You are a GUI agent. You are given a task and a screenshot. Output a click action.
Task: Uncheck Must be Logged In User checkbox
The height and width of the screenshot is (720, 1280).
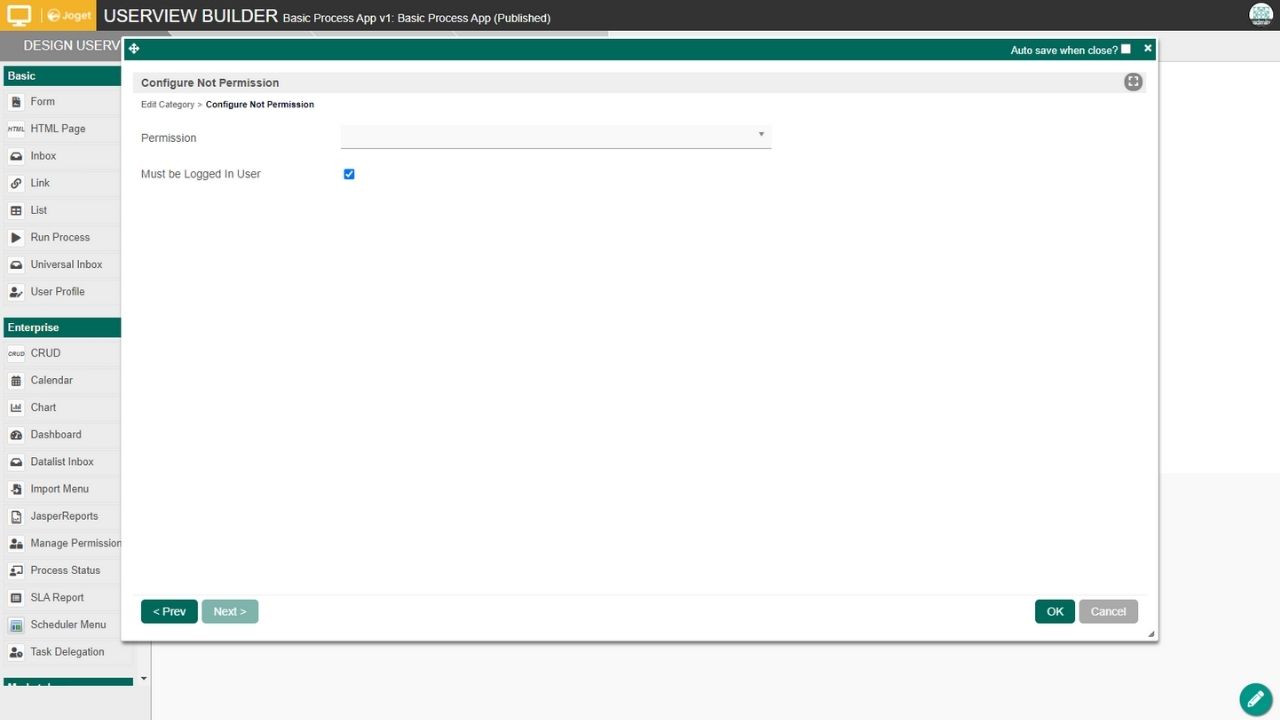pyautogui.click(x=349, y=174)
